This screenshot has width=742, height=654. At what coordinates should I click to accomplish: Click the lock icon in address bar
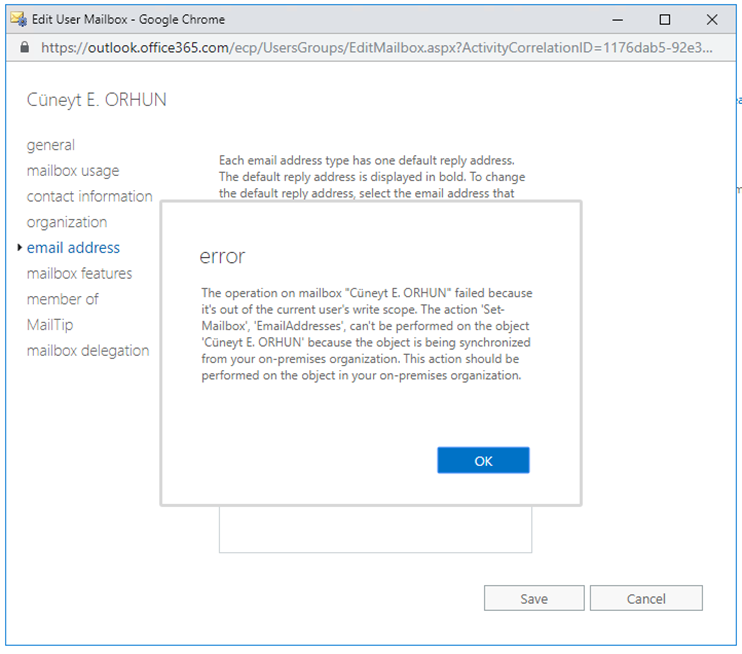pyautogui.click(x=25, y=47)
